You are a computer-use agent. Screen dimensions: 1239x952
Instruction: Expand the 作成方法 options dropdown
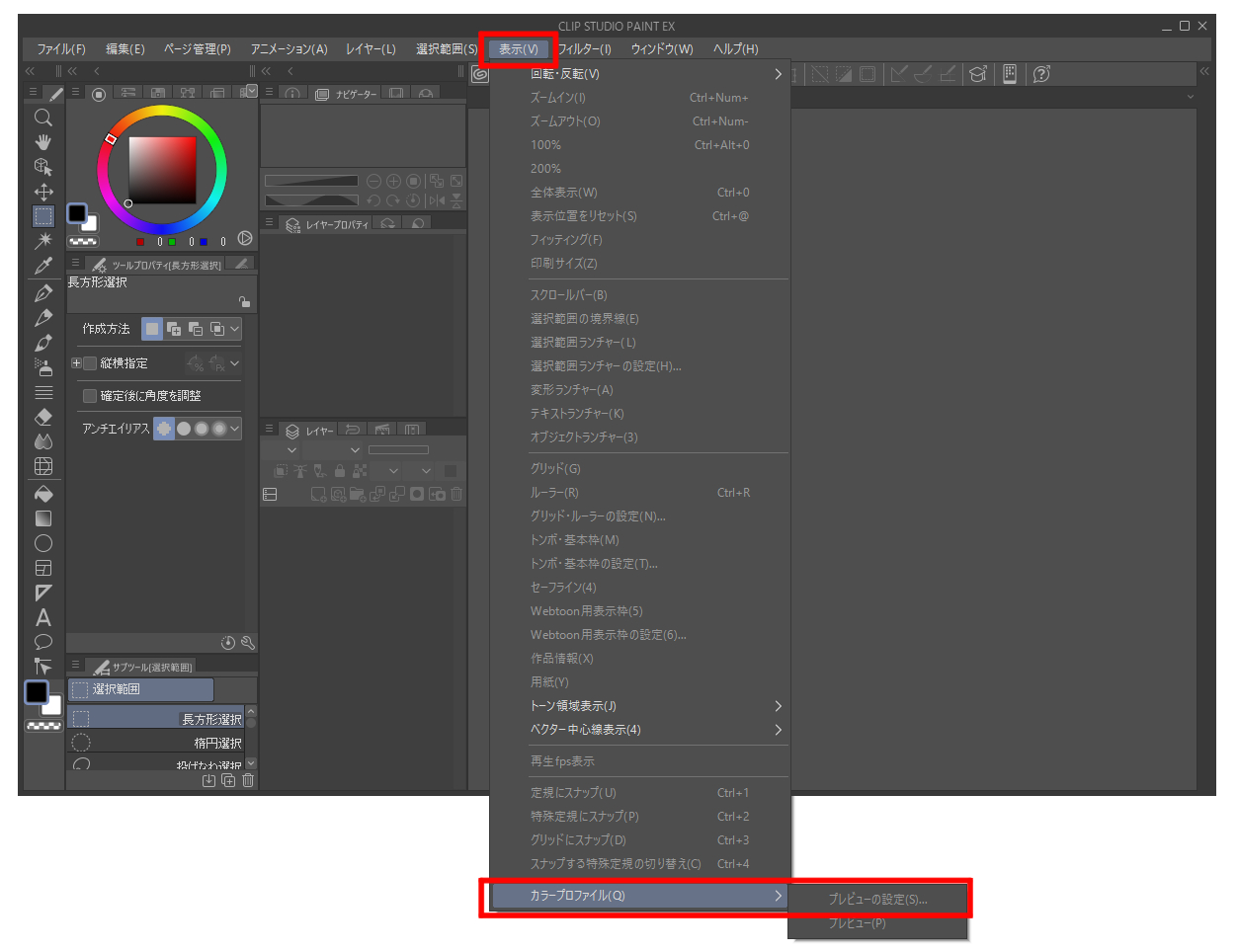[235, 329]
